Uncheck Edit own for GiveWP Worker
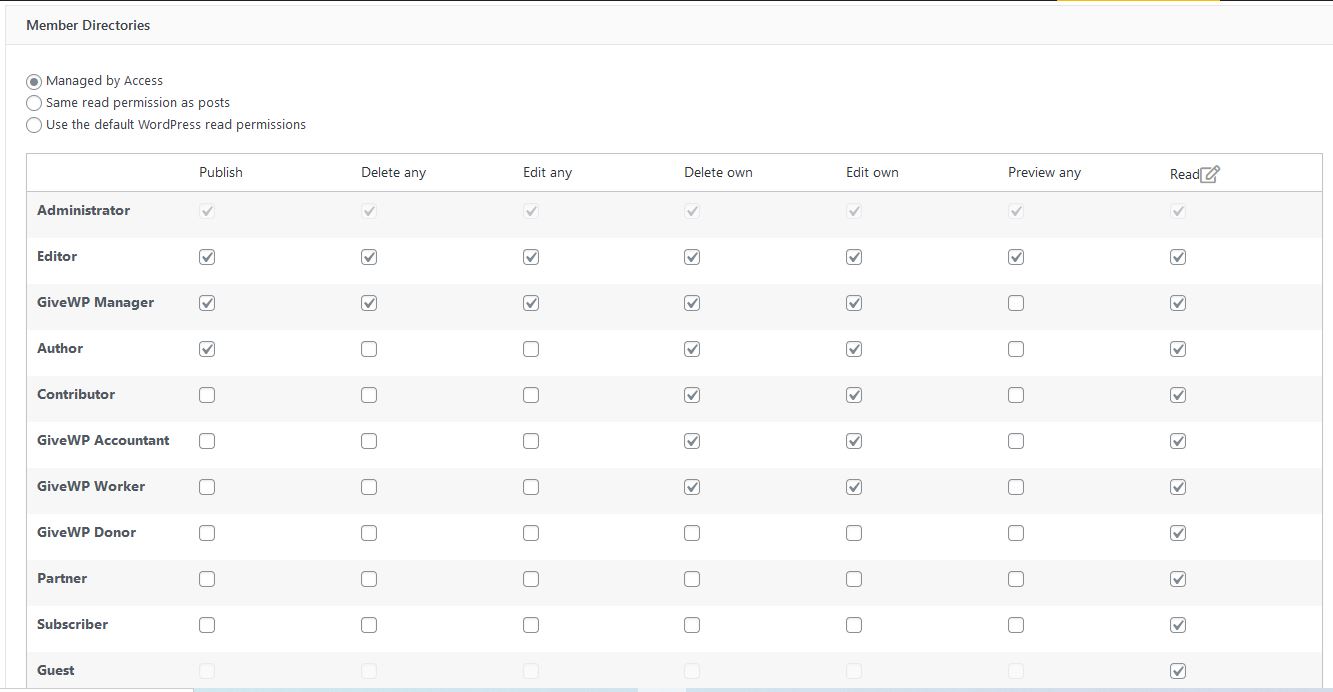 pyautogui.click(x=854, y=487)
